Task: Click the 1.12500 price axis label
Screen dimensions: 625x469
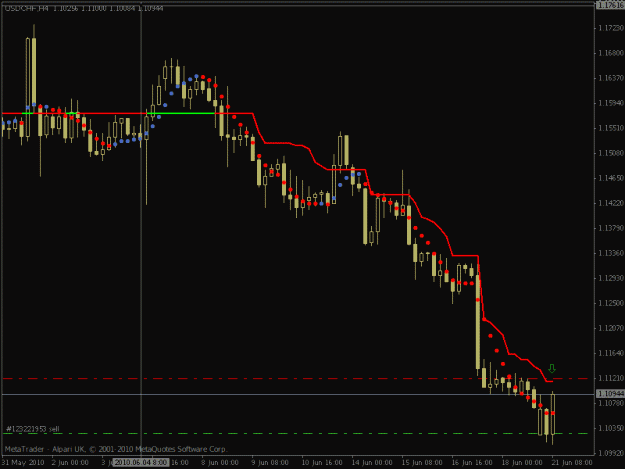Action: point(611,303)
